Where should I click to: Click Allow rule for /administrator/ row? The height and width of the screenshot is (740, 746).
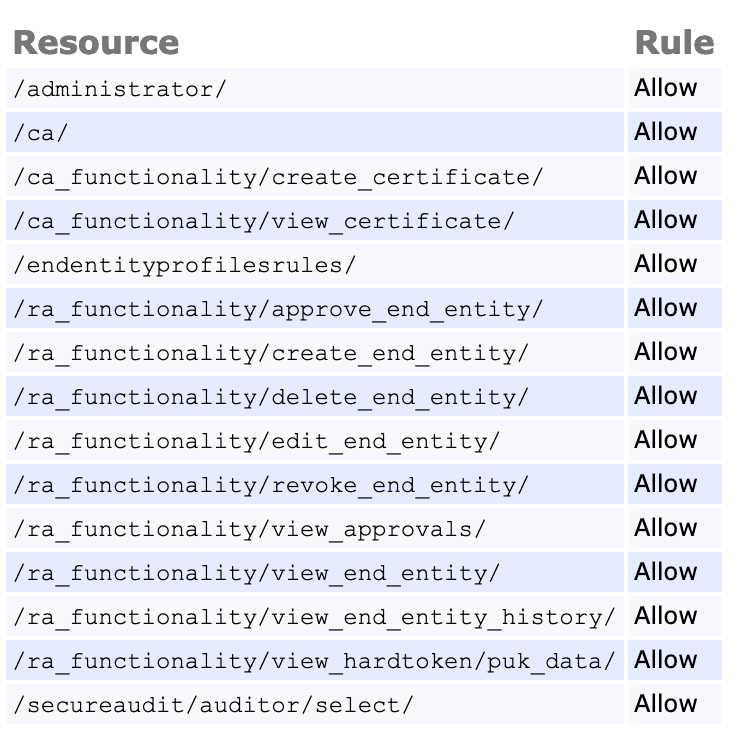[665, 88]
